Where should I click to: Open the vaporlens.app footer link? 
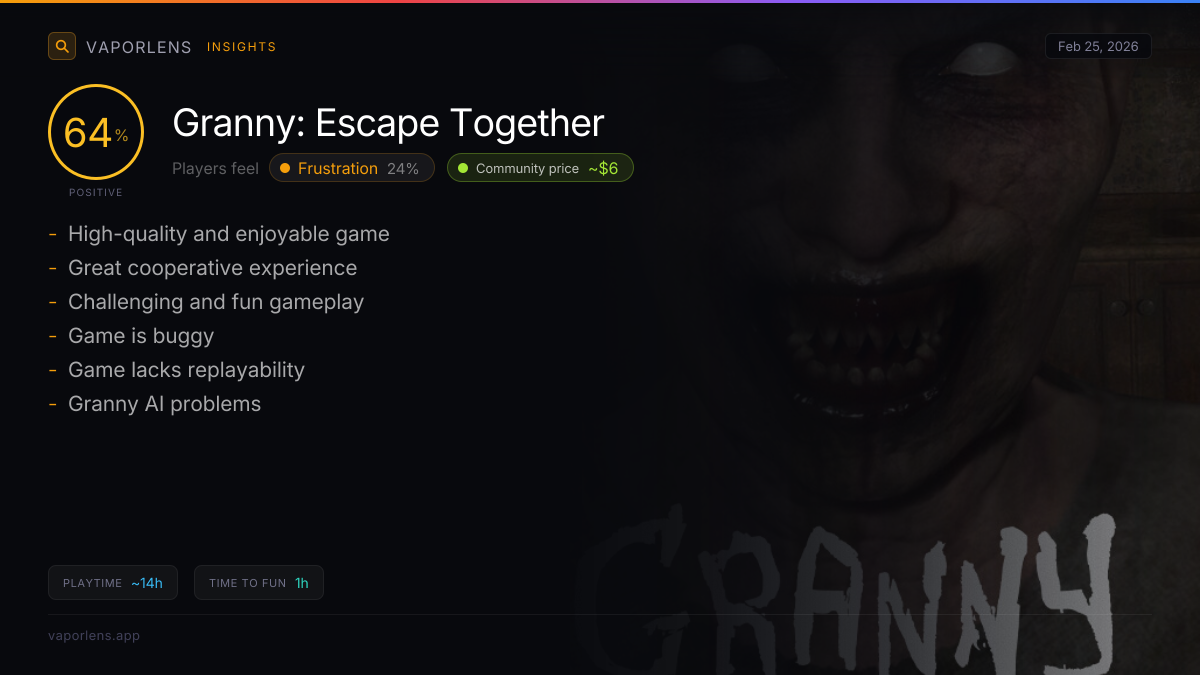[x=94, y=635]
